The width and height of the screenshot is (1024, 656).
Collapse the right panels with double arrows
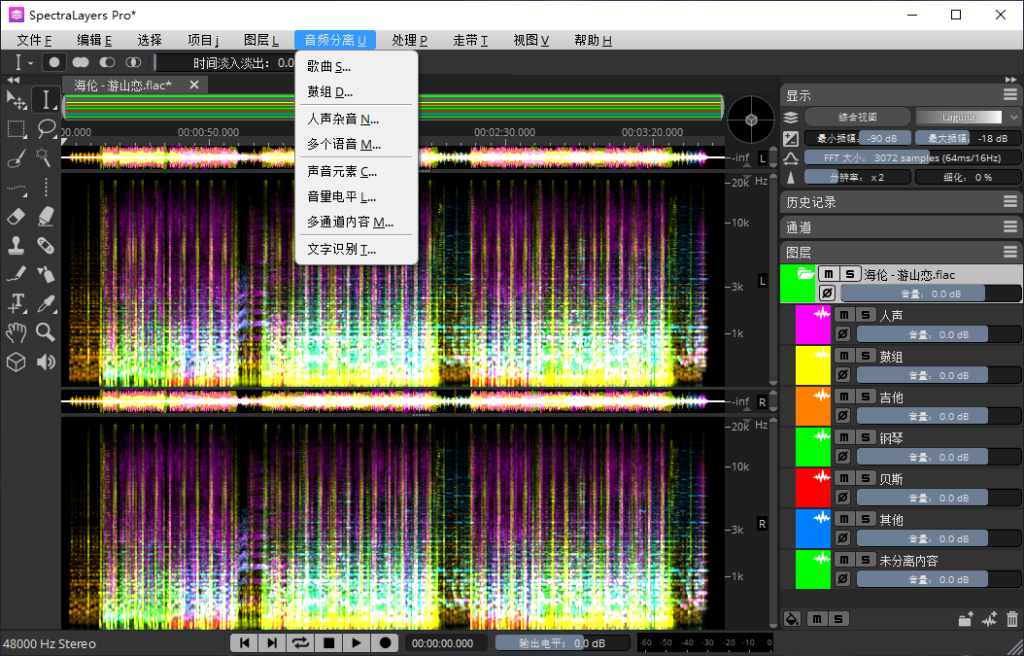click(1012, 80)
